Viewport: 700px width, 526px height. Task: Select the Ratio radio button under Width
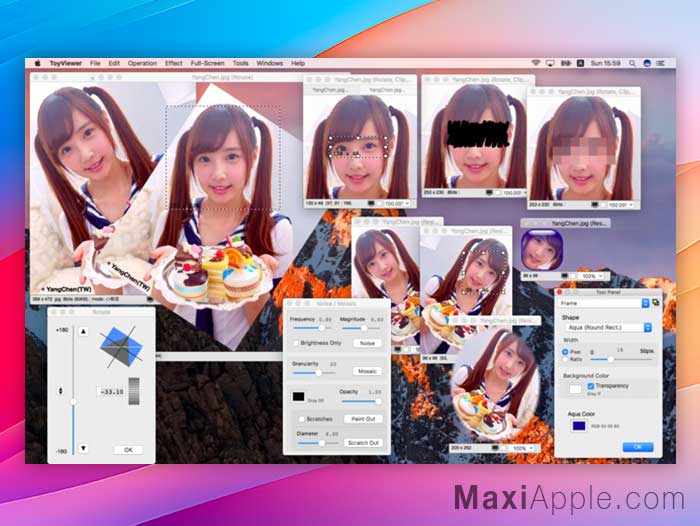click(565, 359)
